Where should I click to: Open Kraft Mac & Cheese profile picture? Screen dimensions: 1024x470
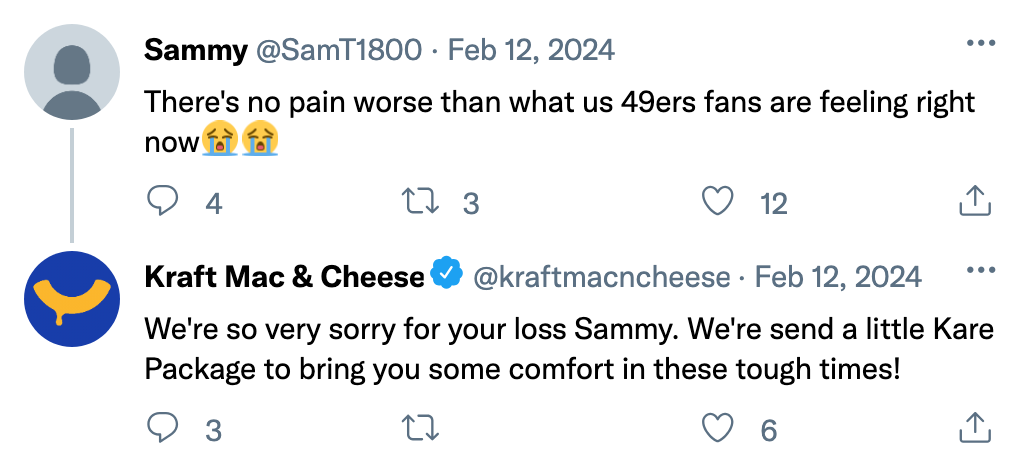point(71,298)
